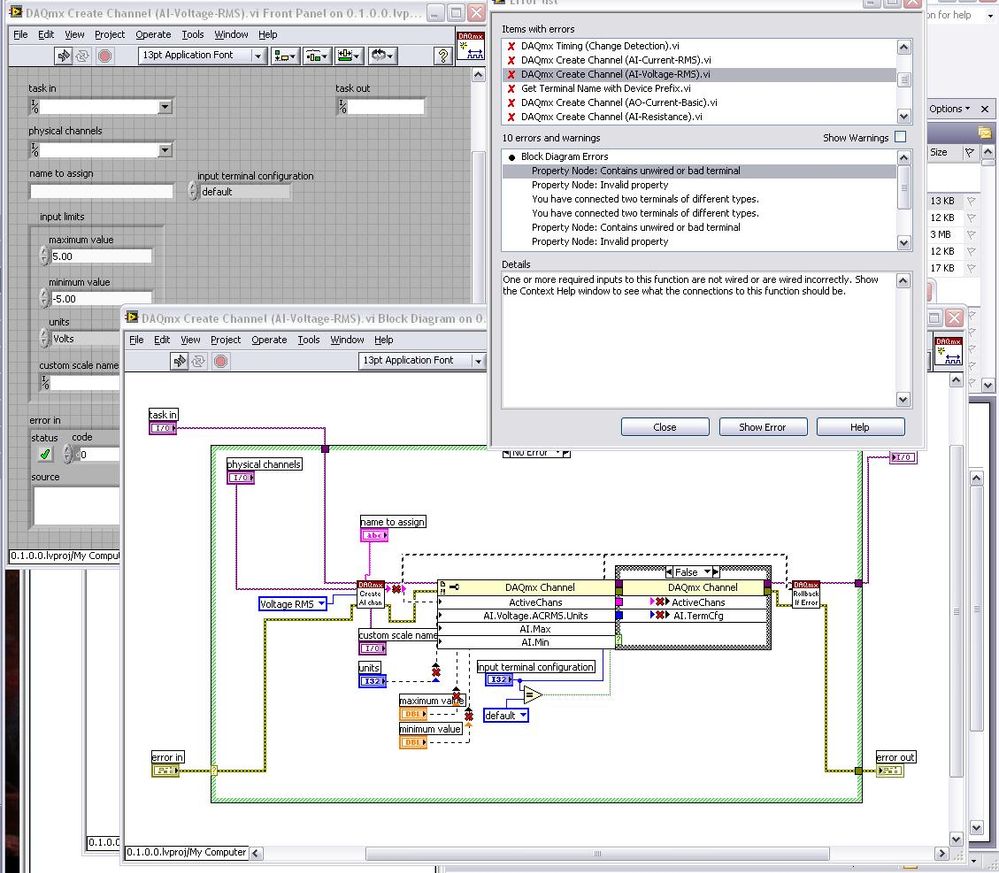Click DAQmx icon in background window corner
999x873 pixels.
point(948,351)
